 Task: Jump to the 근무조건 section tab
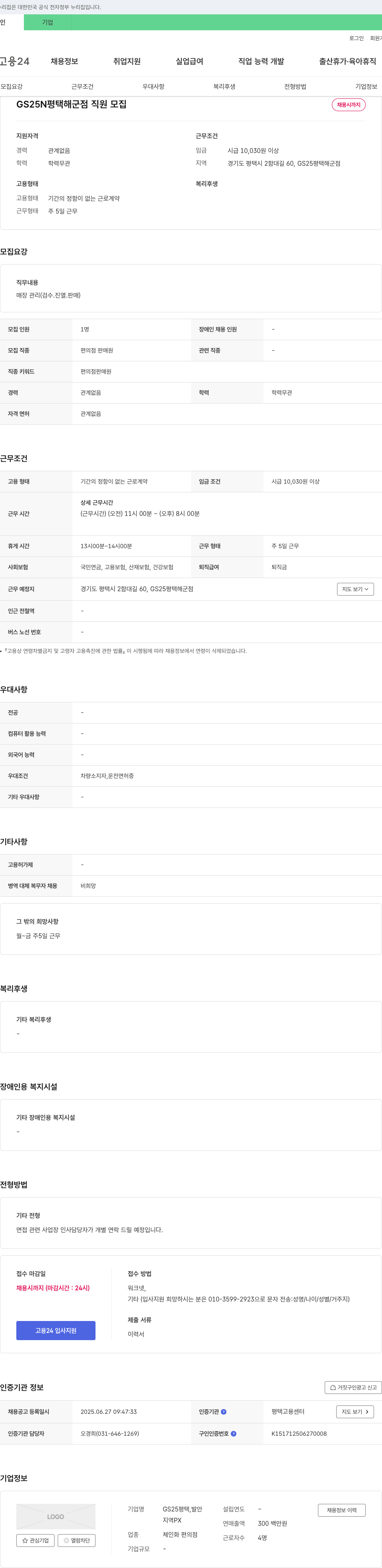82,86
